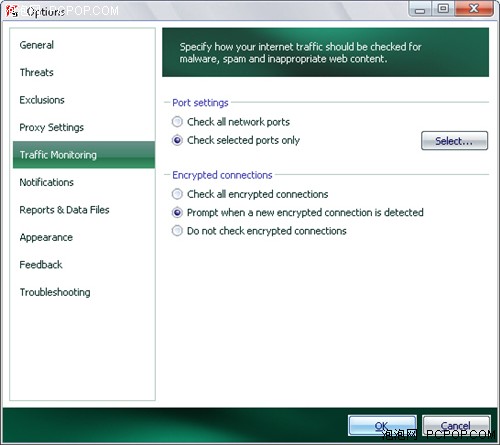Open the Feedback section
Screen dimensions: 500x445
41,265
